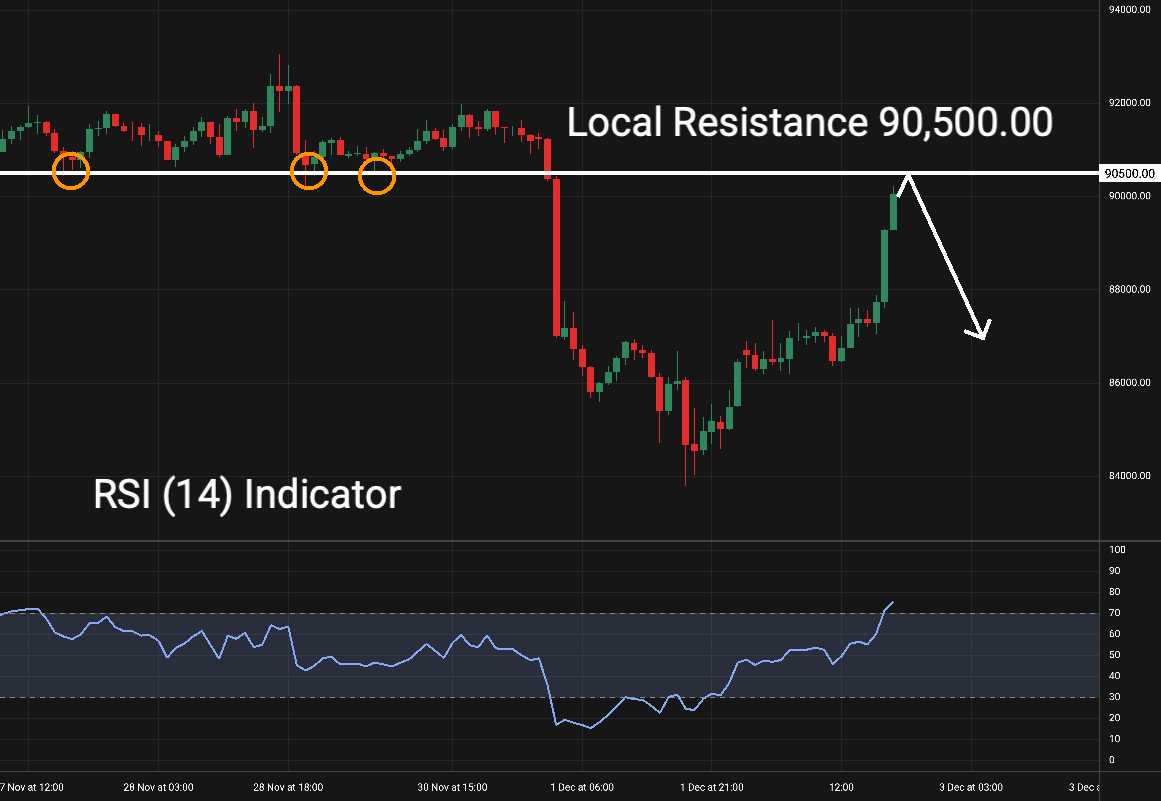
Task: Select the 1 Dec at 21:00 time label
Action: 712,788
